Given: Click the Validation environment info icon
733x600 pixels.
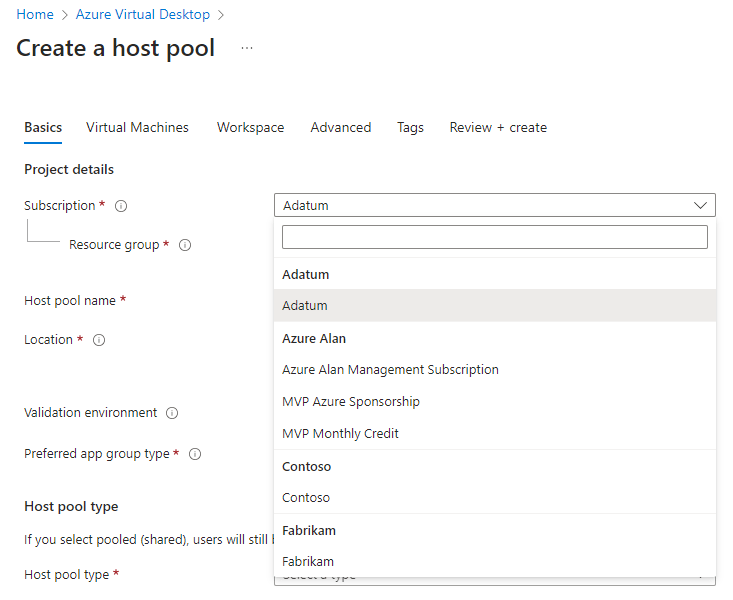Looking at the screenshot, I should point(172,413).
